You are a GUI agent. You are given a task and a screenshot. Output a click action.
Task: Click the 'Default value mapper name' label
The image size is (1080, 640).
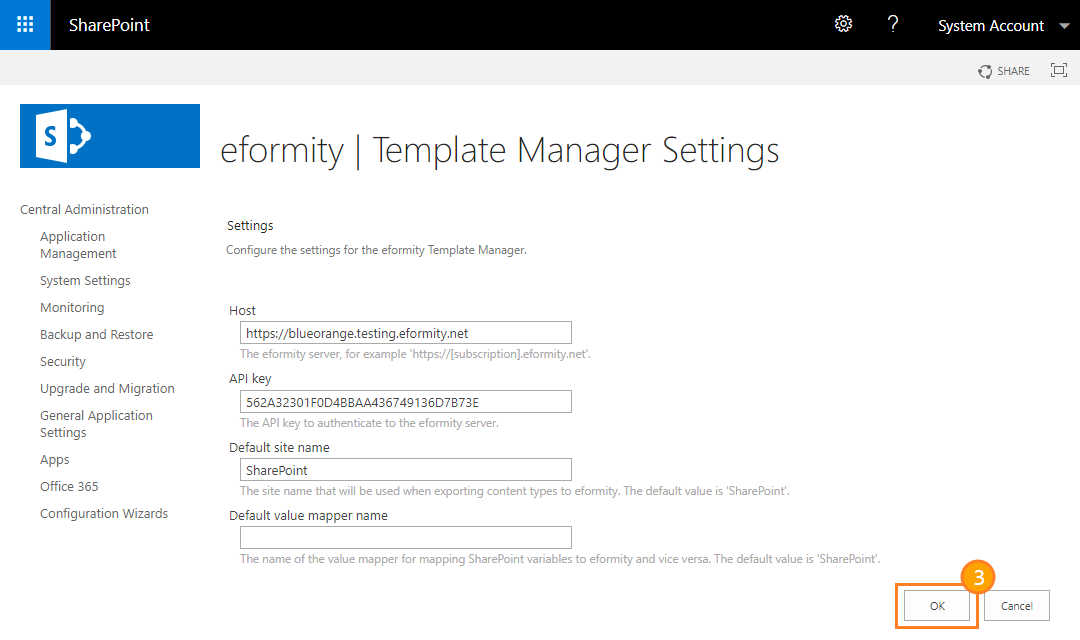point(308,515)
